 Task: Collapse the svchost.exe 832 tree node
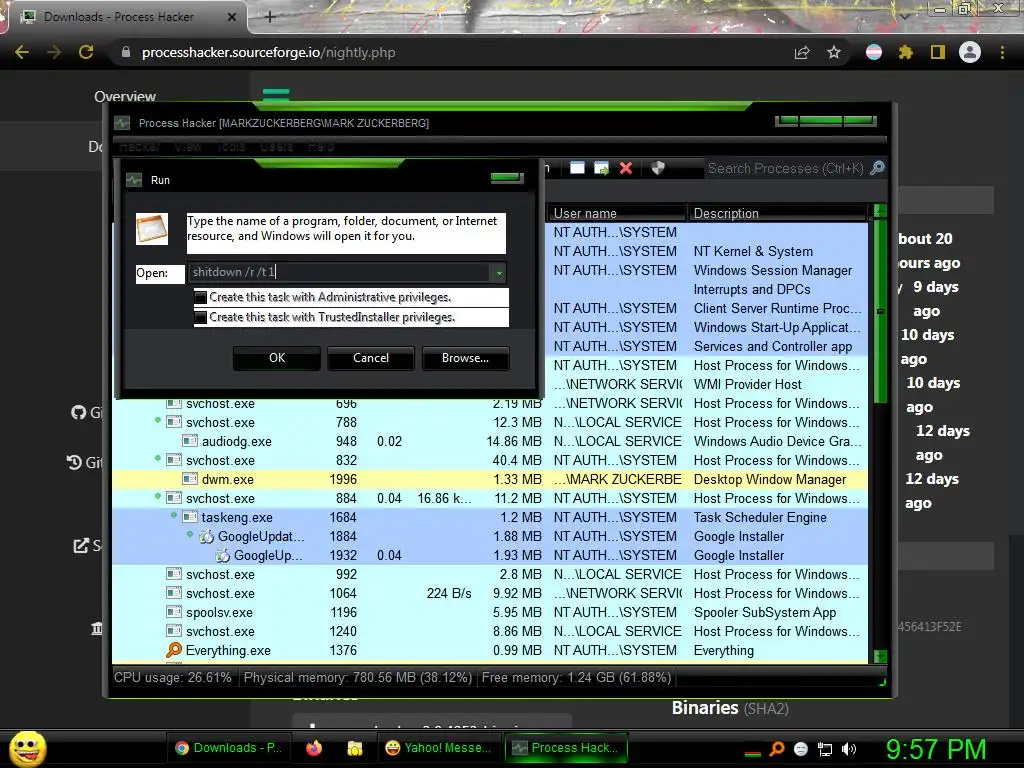(x=158, y=458)
